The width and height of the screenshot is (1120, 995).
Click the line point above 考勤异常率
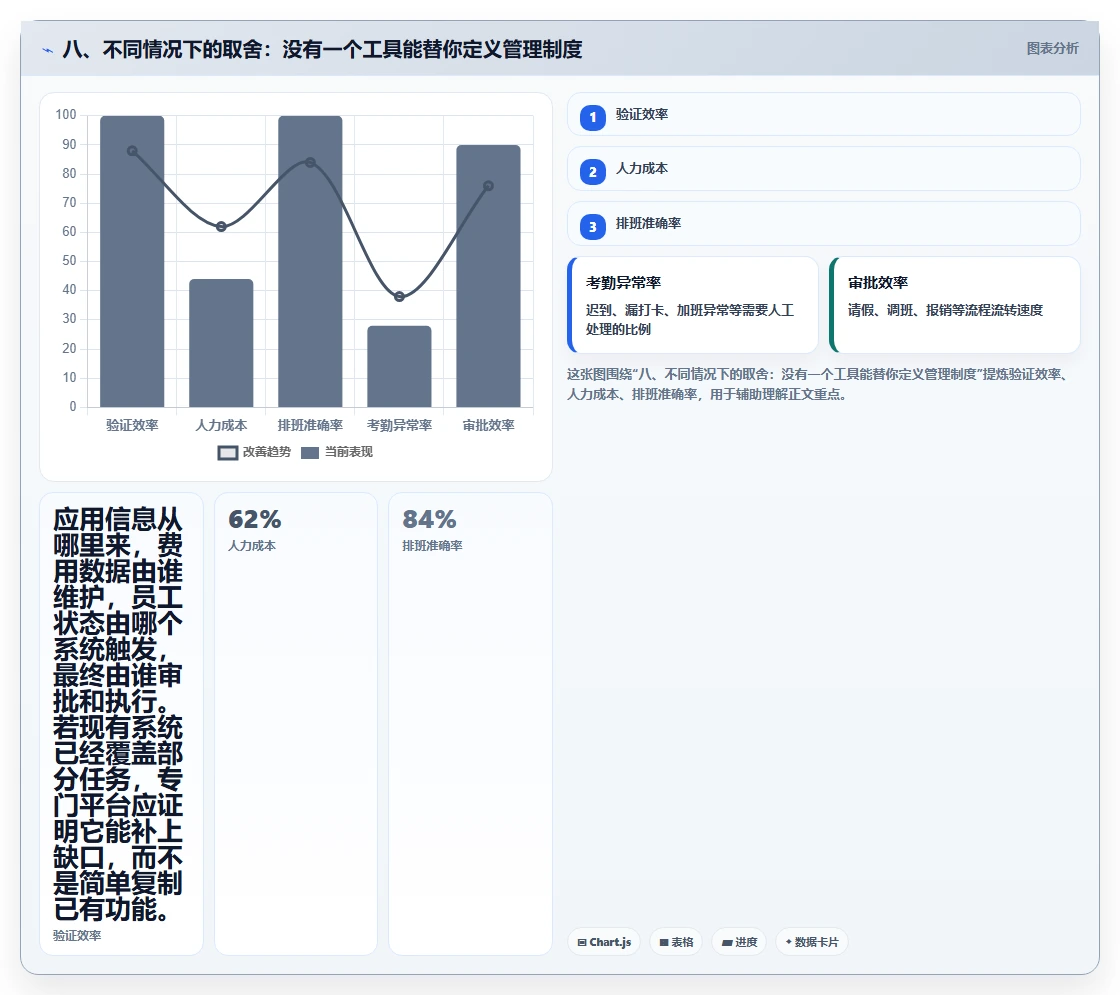click(399, 296)
